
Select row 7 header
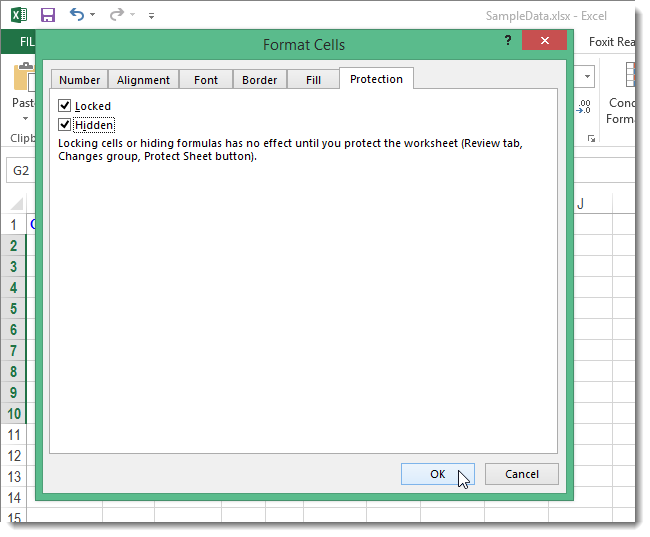pos(13,350)
